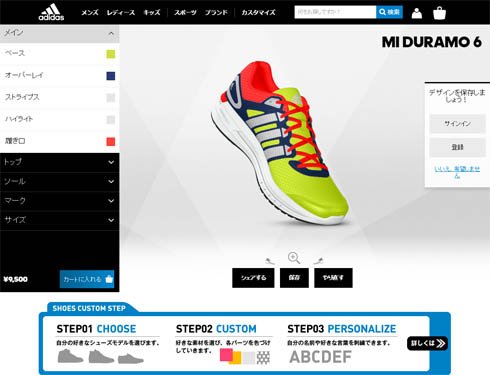Click the STEP03 PERSONALIZE heading
Viewport: 490px width, 375px height.
click(x=342, y=329)
